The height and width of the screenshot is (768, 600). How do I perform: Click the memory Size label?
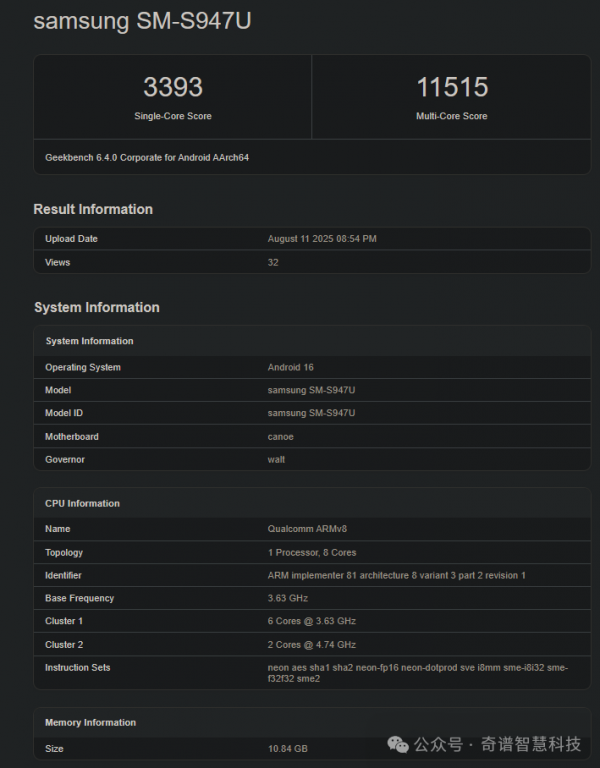coord(54,749)
